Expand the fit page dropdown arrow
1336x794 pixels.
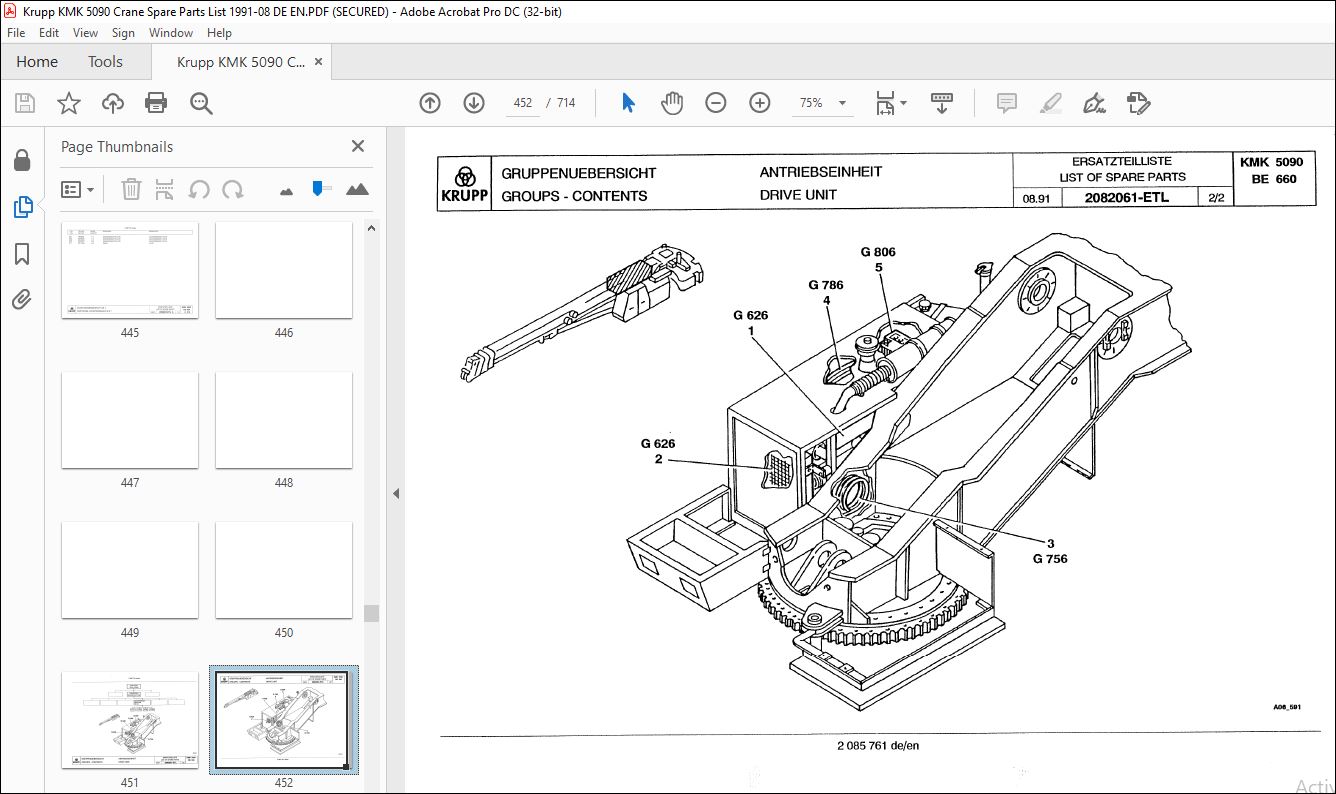click(x=904, y=102)
